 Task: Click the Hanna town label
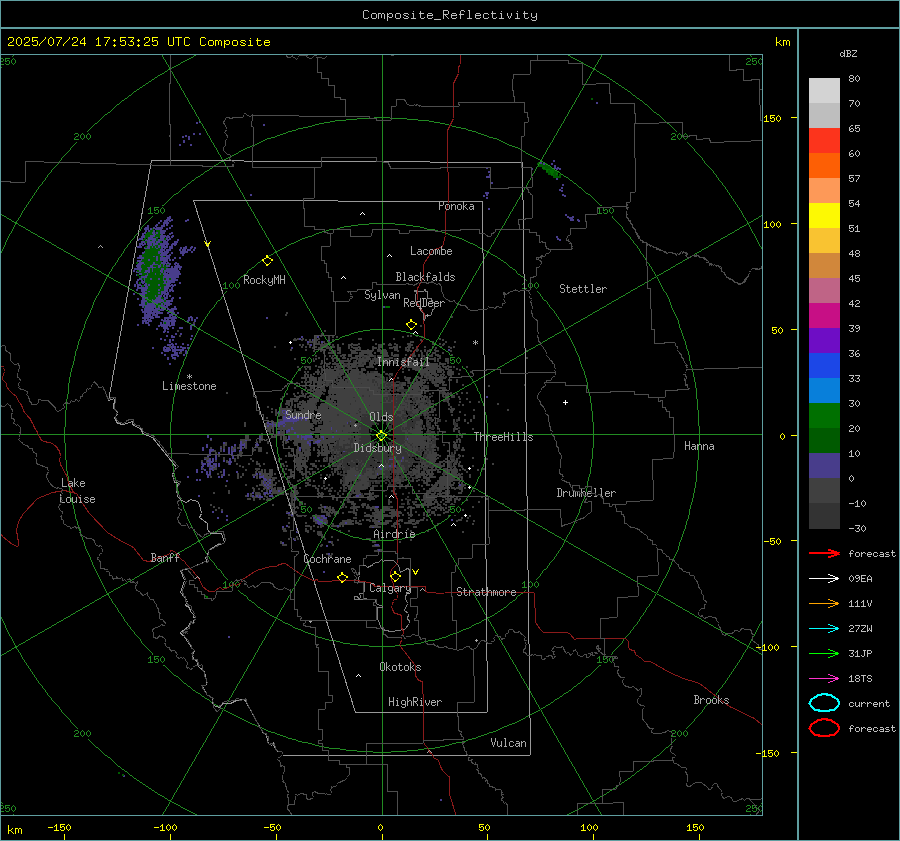tap(699, 446)
